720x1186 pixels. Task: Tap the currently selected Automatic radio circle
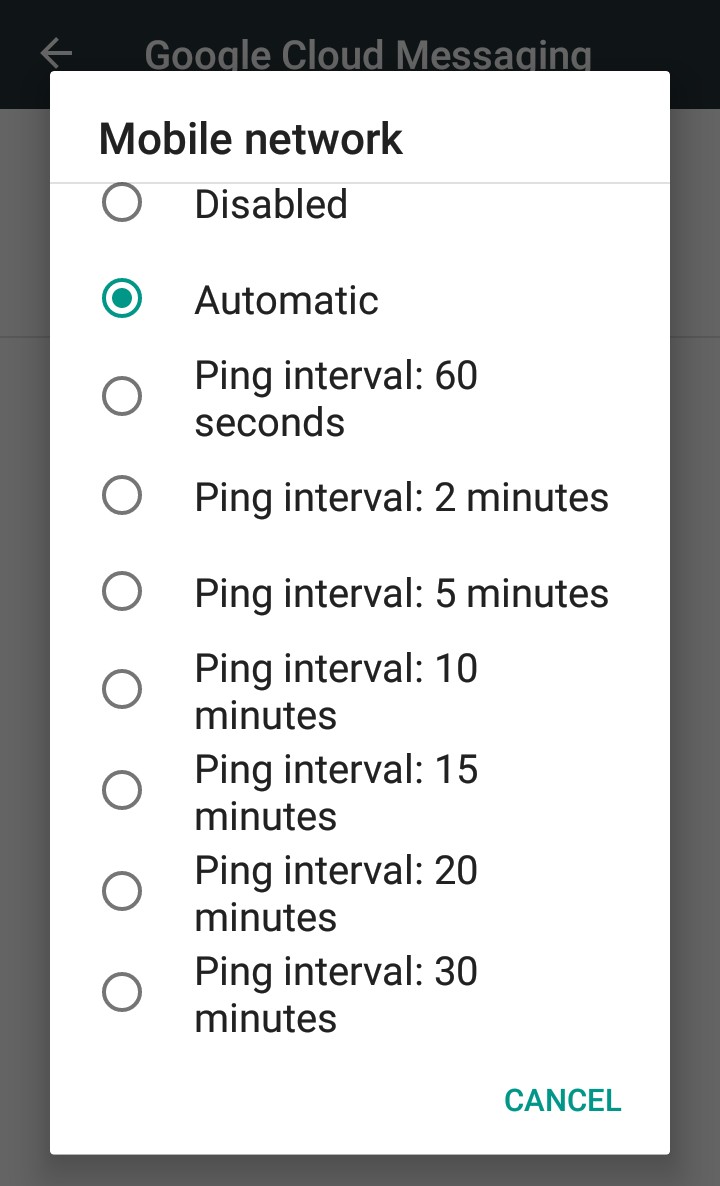coord(121,297)
